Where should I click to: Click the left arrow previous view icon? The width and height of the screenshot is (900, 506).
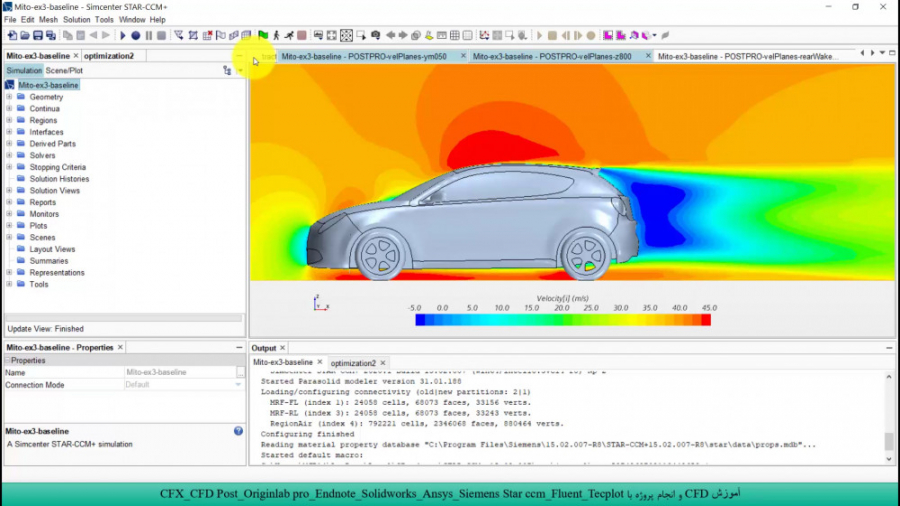(x=390, y=36)
